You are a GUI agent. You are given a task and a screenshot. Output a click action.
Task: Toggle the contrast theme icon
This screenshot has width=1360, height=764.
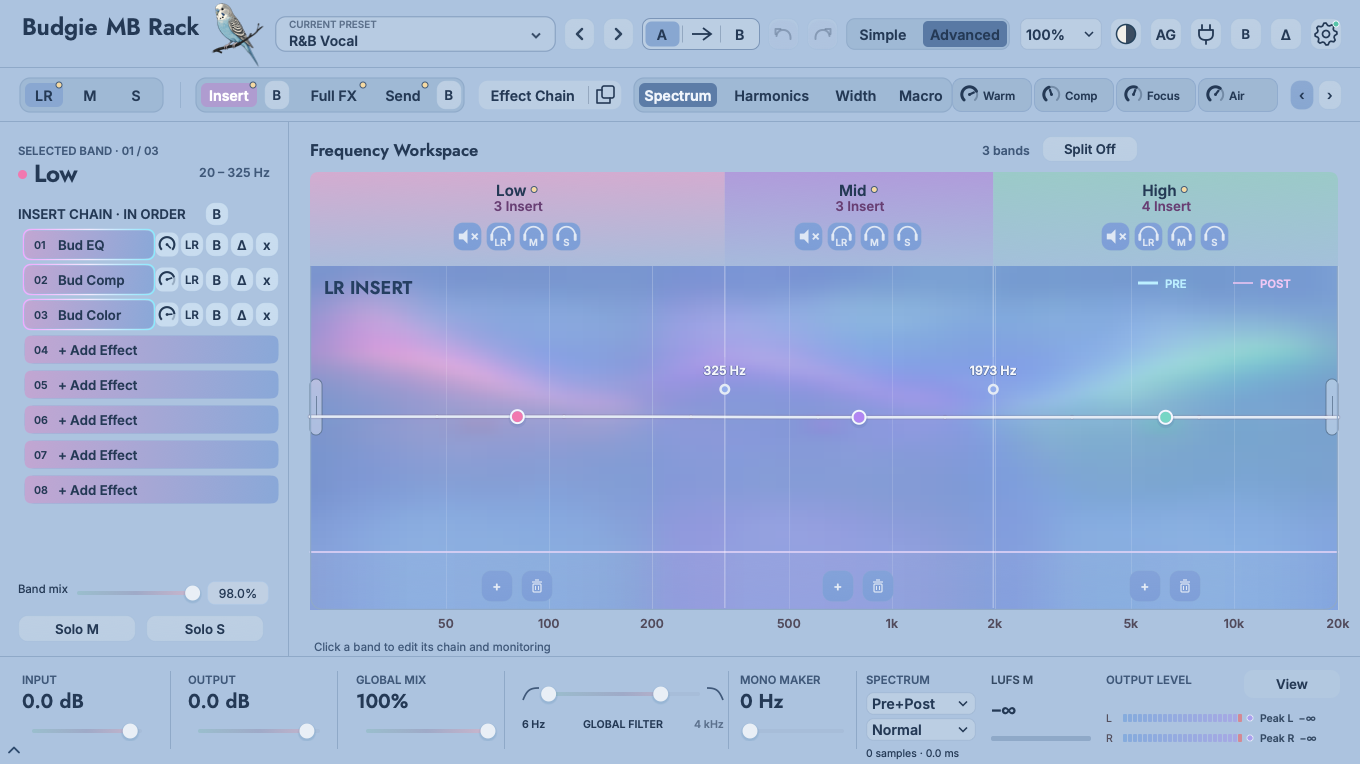(1126, 34)
